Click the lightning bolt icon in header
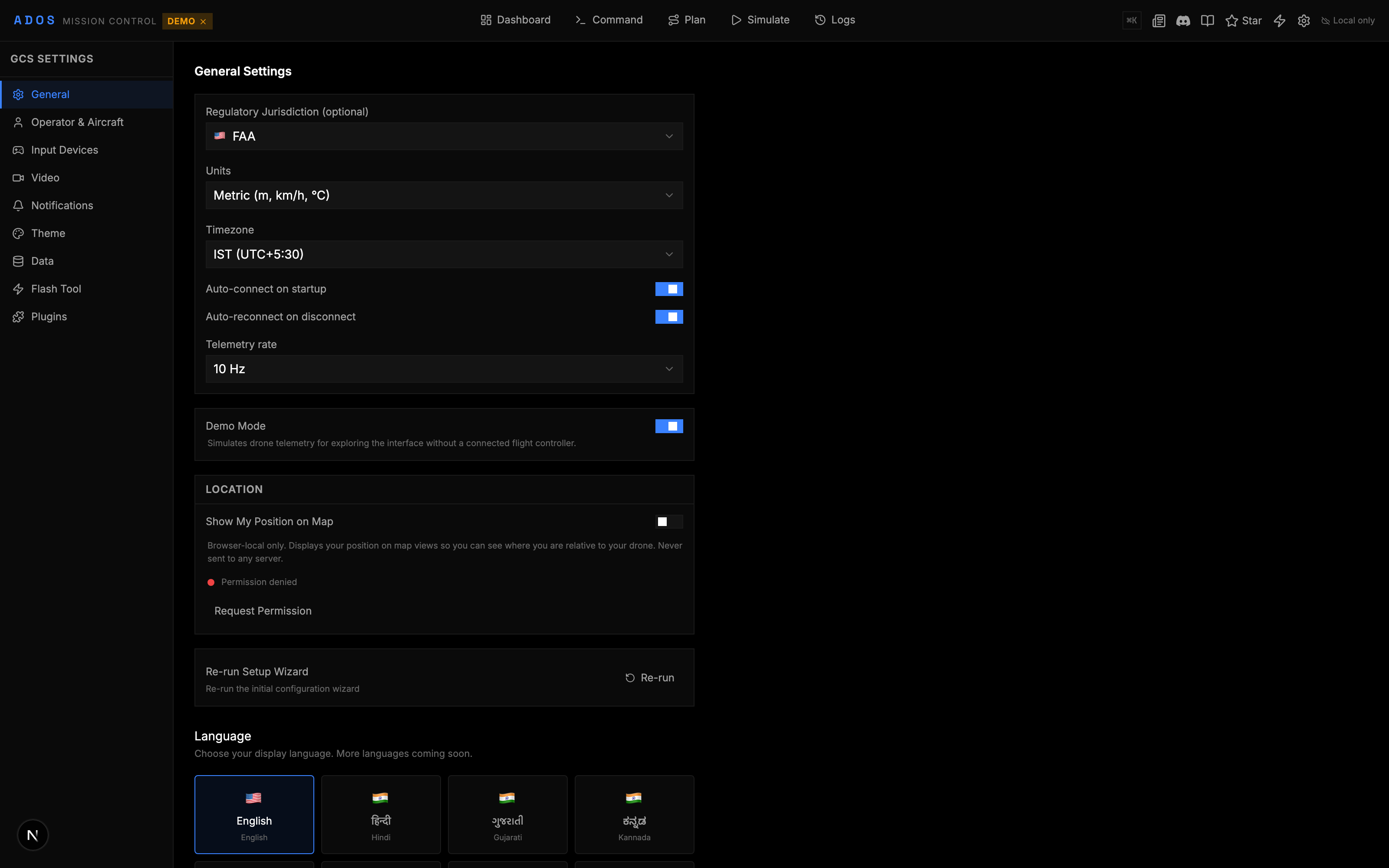Viewport: 1389px width, 868px height. pyautogui.click(x=1279, y=21)
